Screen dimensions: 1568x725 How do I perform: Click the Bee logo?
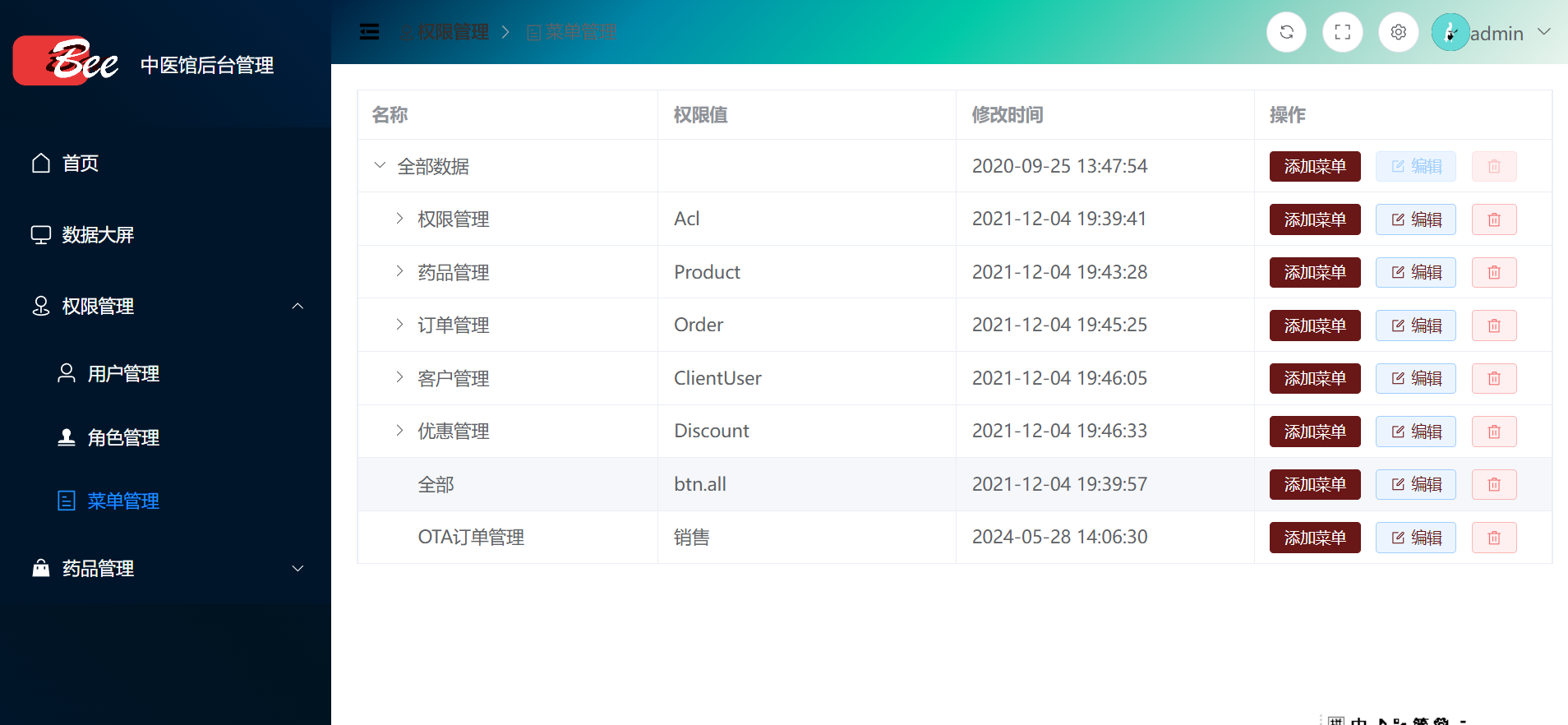pyautogui.click(x=66, y=61)
